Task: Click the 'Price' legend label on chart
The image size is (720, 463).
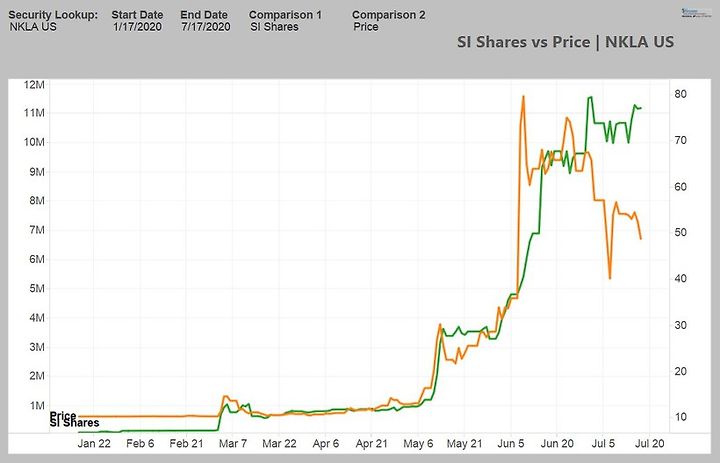Action: (63, 416)
